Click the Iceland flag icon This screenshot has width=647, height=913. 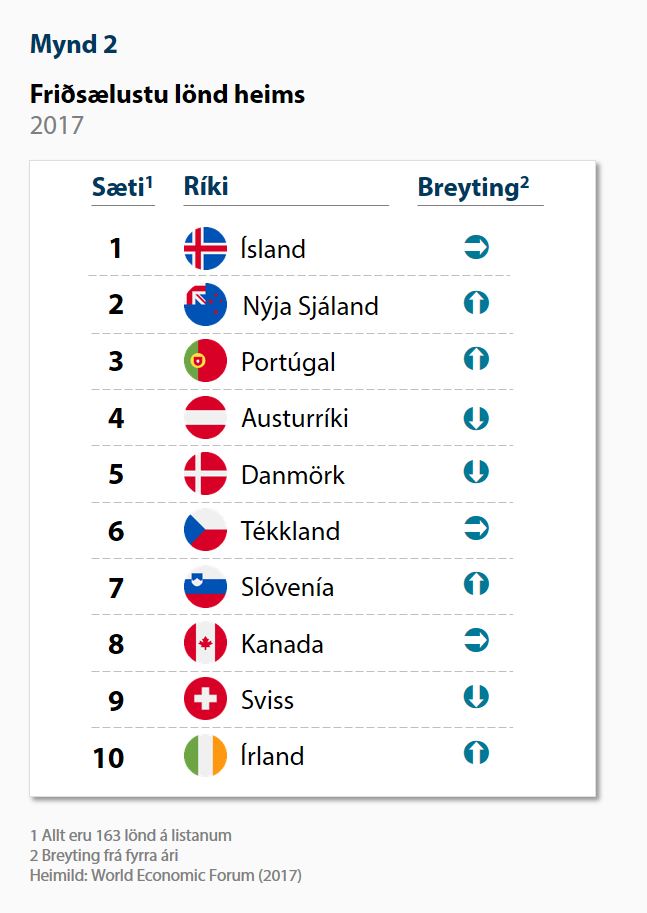click(x=205, y=249)
